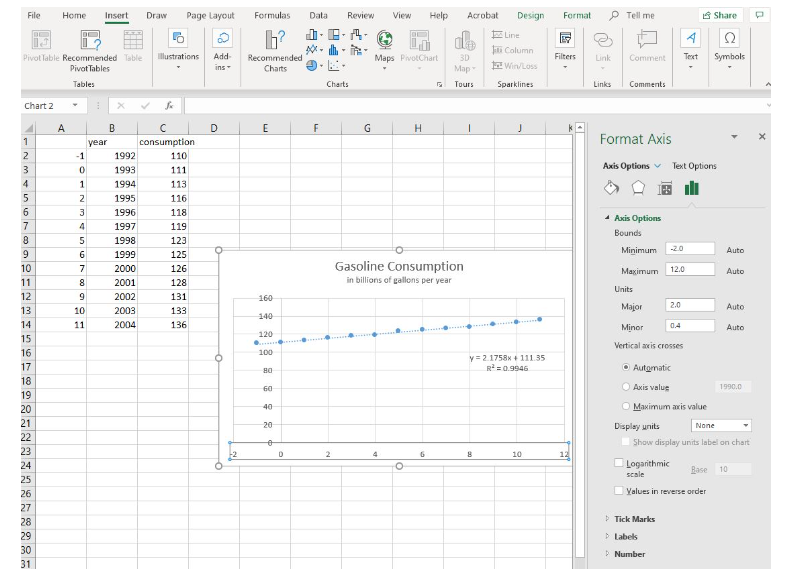
Task: Insert a scatter or bubble chart
Action: point(336,65)
